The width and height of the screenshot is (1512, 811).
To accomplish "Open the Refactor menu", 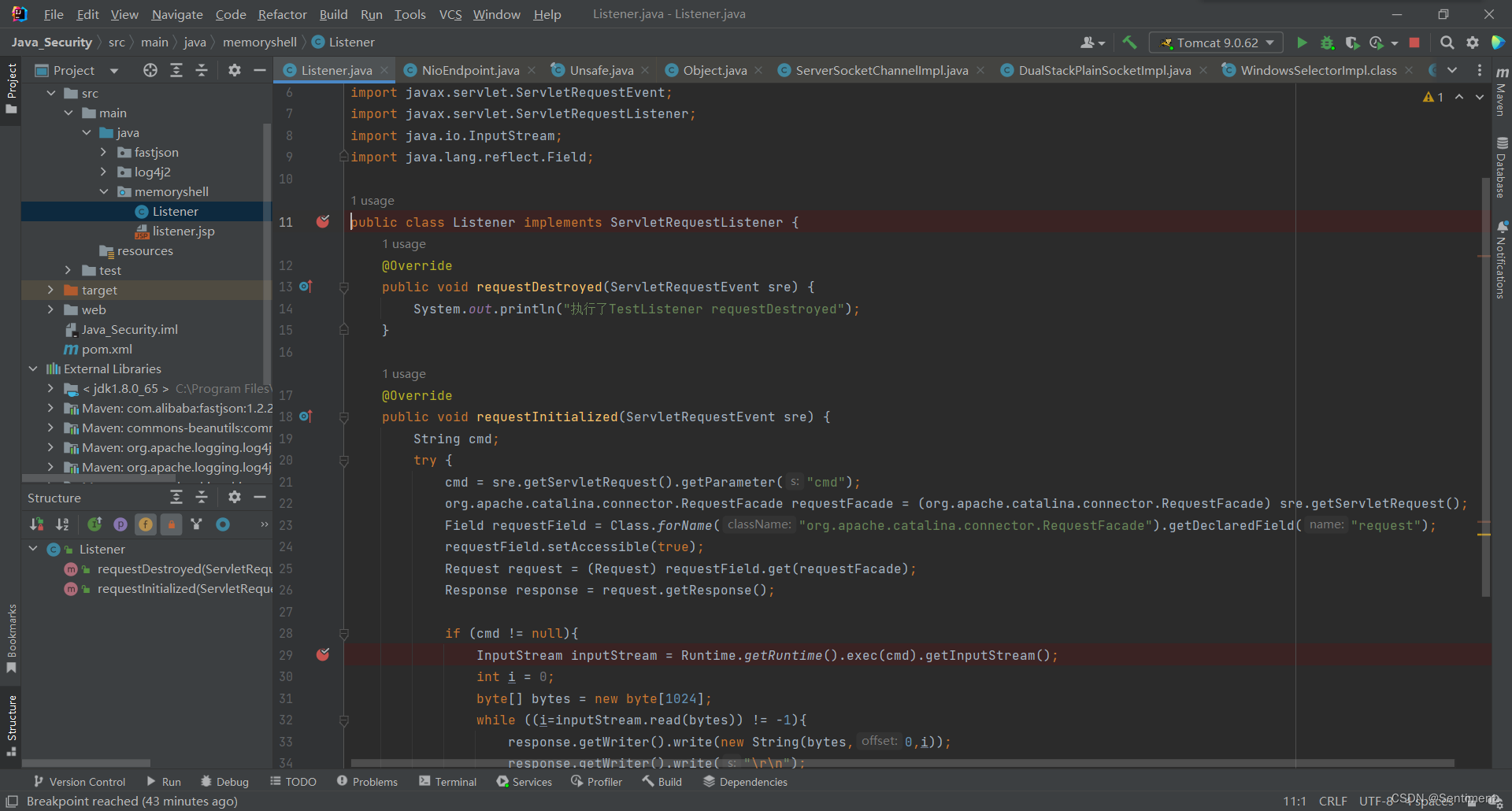I will pyautogui.click(x=282, y=14).
